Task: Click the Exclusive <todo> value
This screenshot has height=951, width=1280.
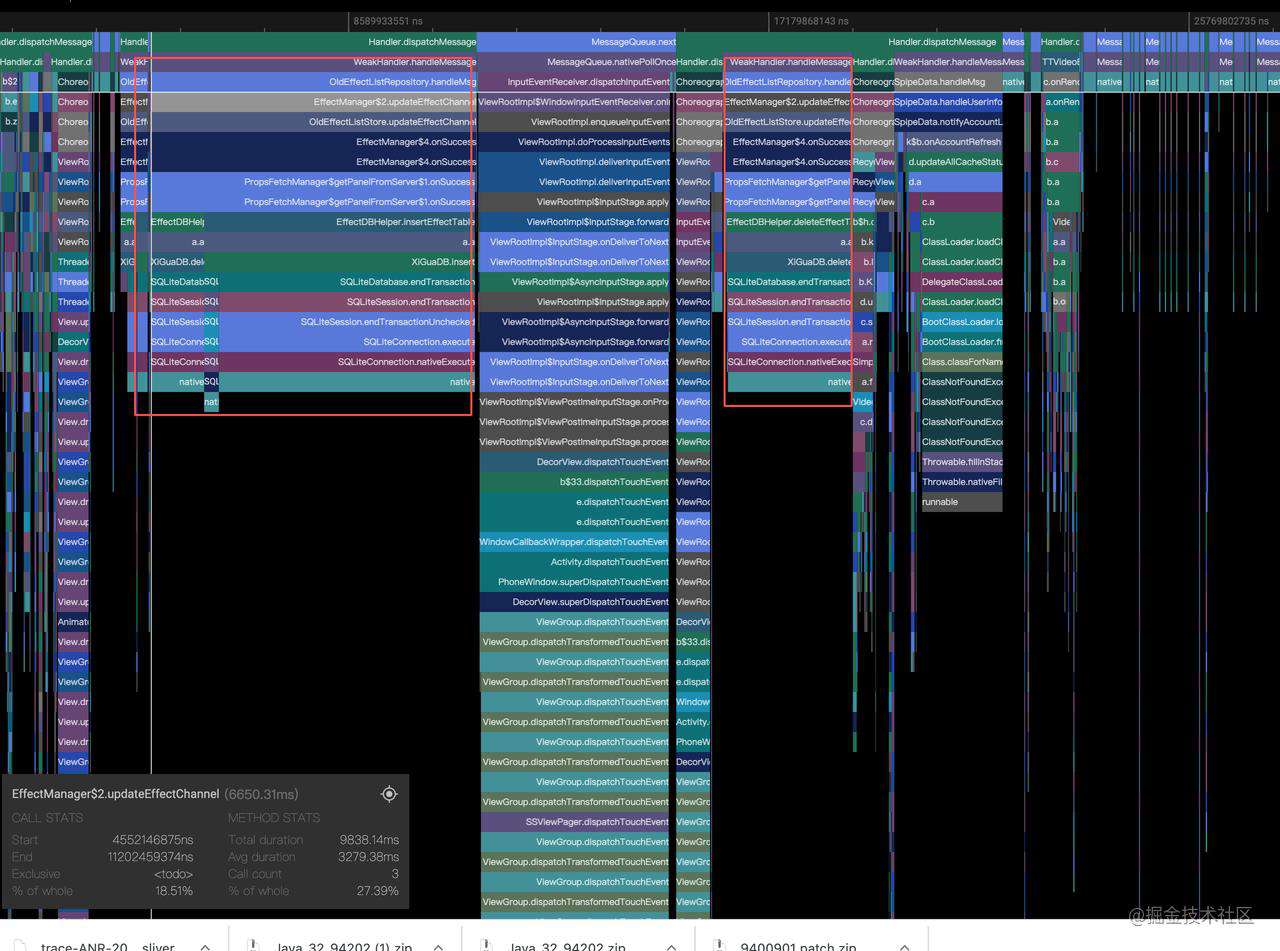Action: pos(174,874)
